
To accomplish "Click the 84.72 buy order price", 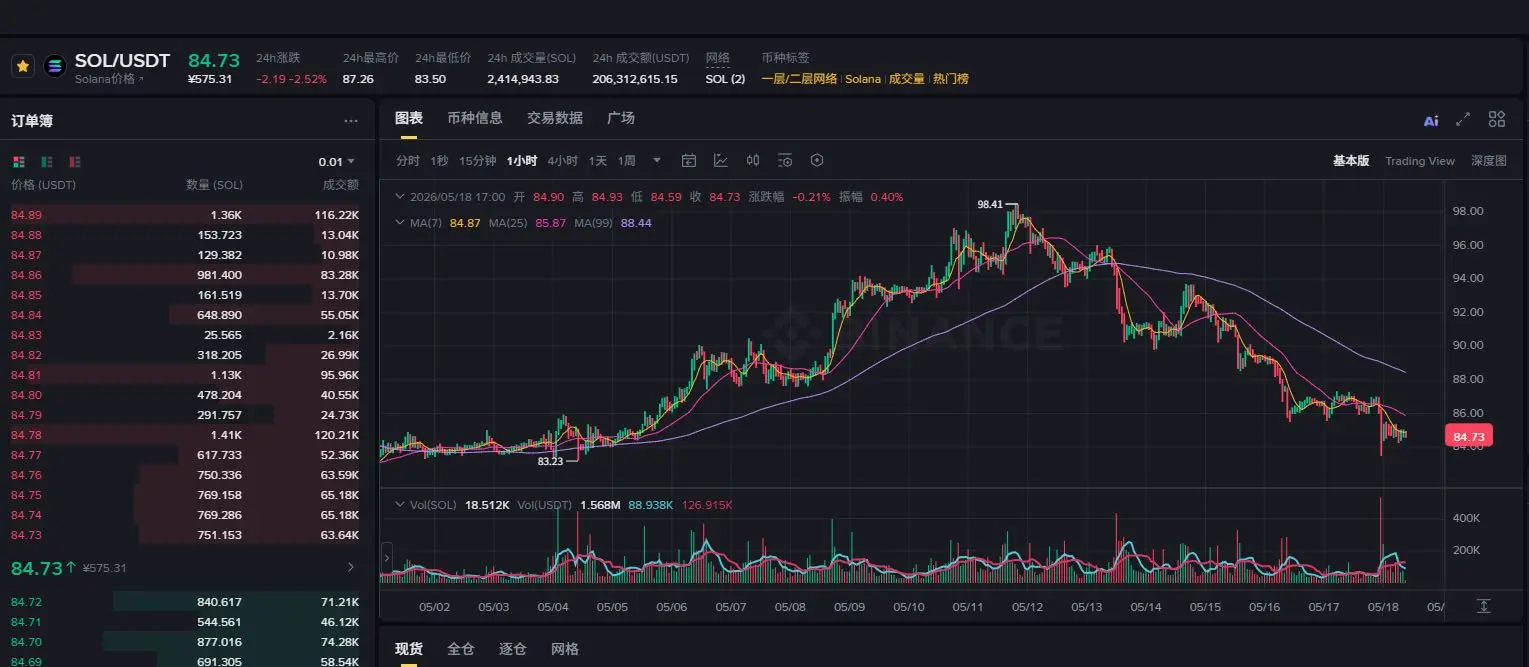I will [27, 602].
